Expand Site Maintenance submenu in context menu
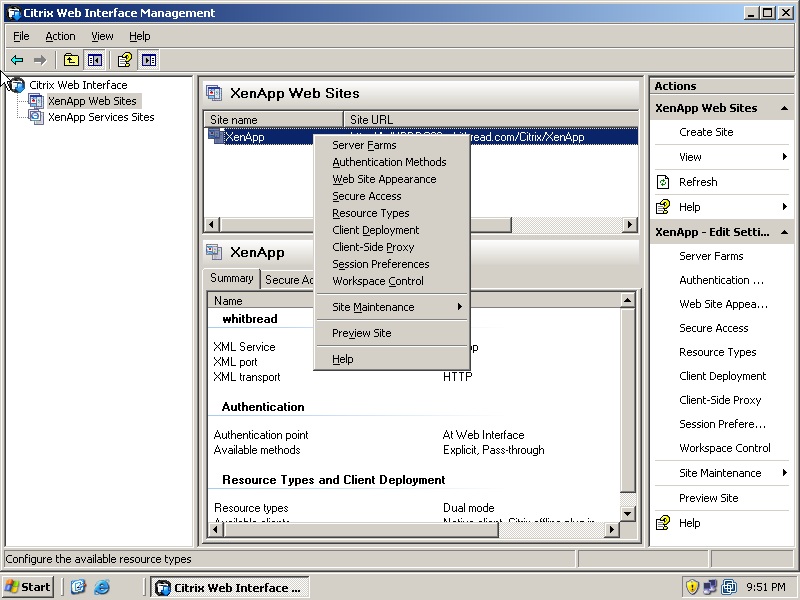This screenshot has height=600, width=800. pos(391,307)
